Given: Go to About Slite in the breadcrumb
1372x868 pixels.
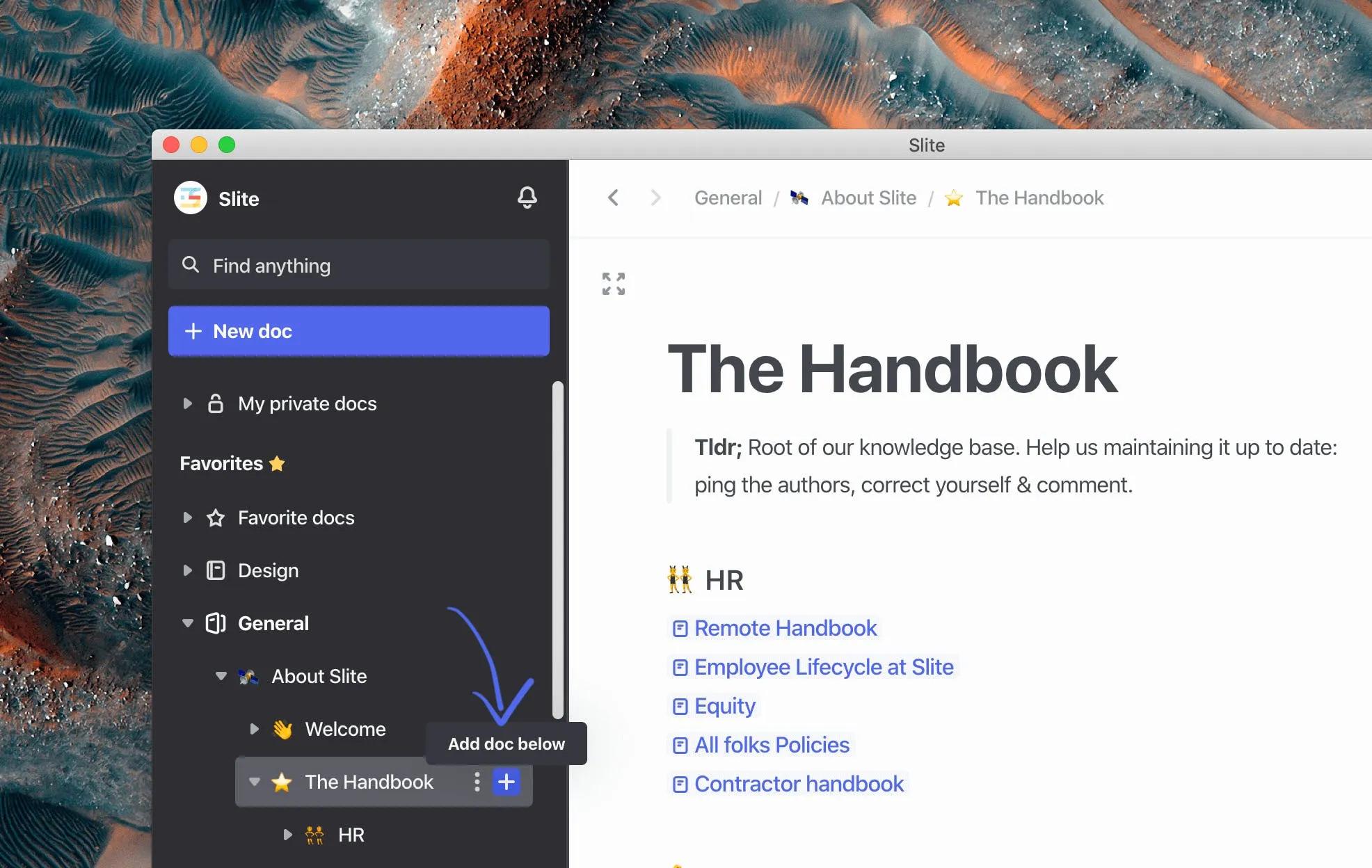Looking at the screenshot, I should click(868, 198).
